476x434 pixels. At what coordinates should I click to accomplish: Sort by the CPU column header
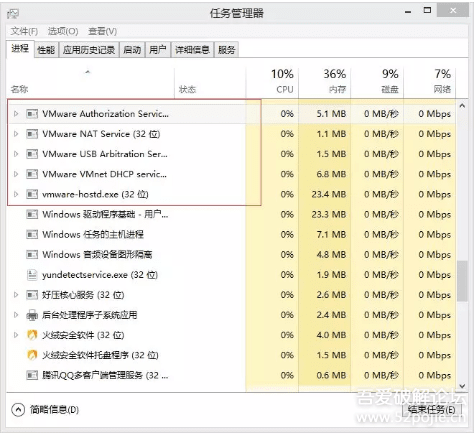tap(272, 83)
